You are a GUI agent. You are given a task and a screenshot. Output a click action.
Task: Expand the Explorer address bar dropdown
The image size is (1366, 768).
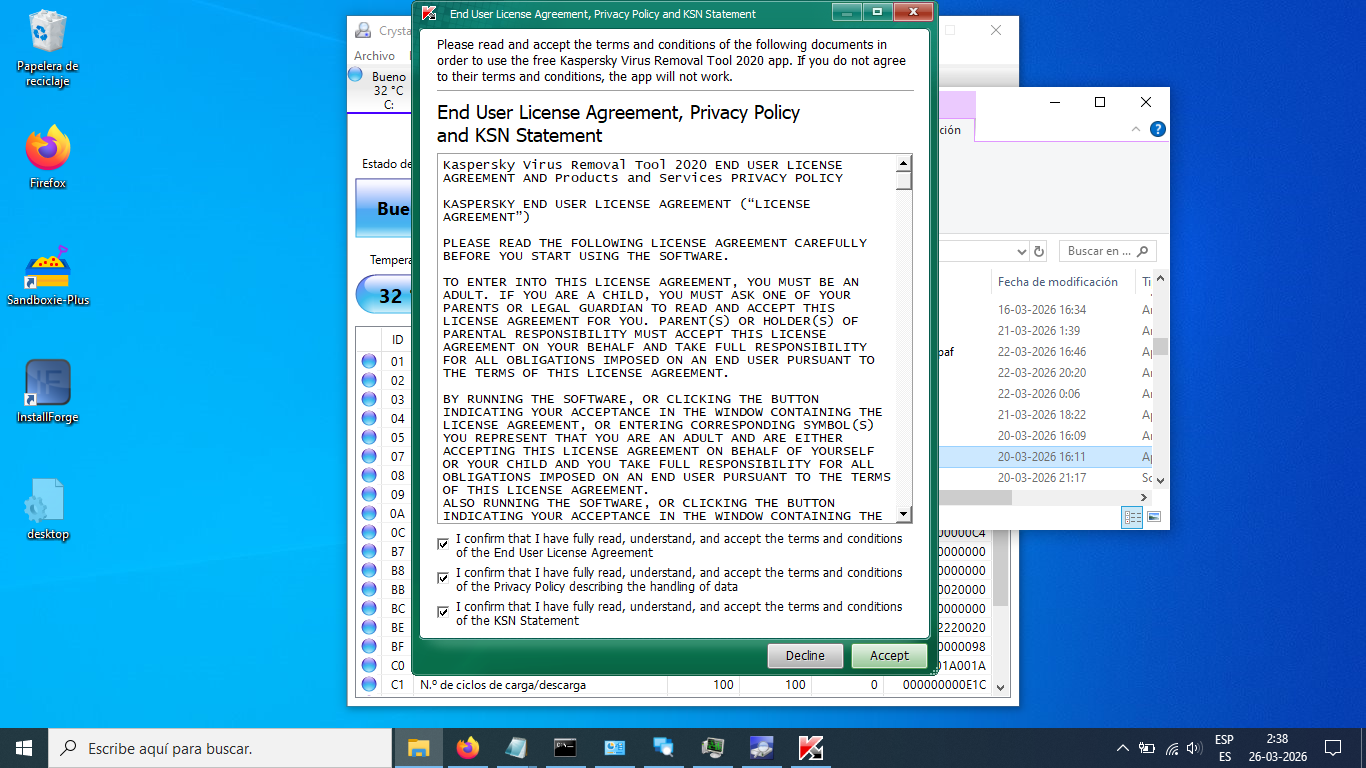point(1021,252)
